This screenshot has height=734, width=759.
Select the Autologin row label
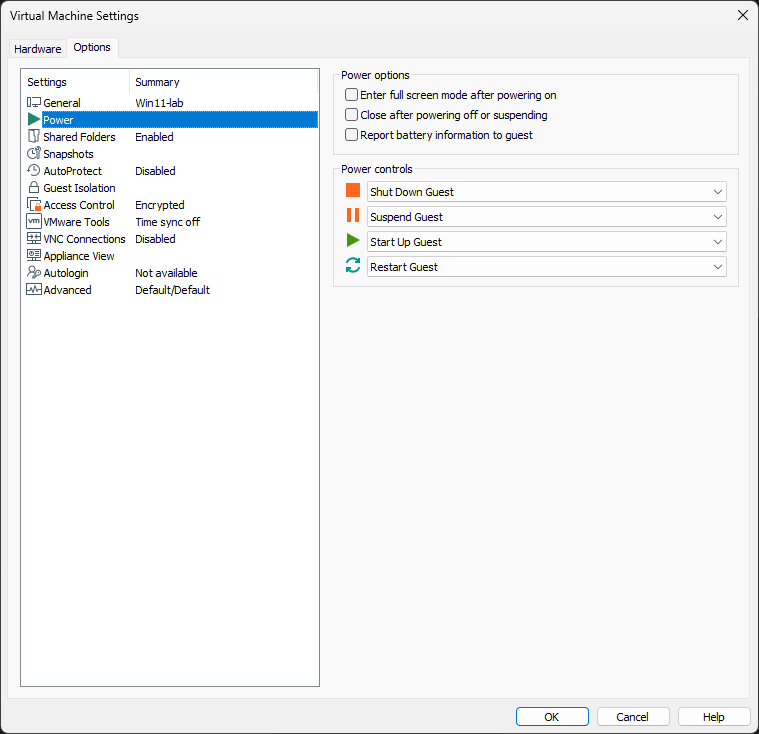(x=66, y=273)
